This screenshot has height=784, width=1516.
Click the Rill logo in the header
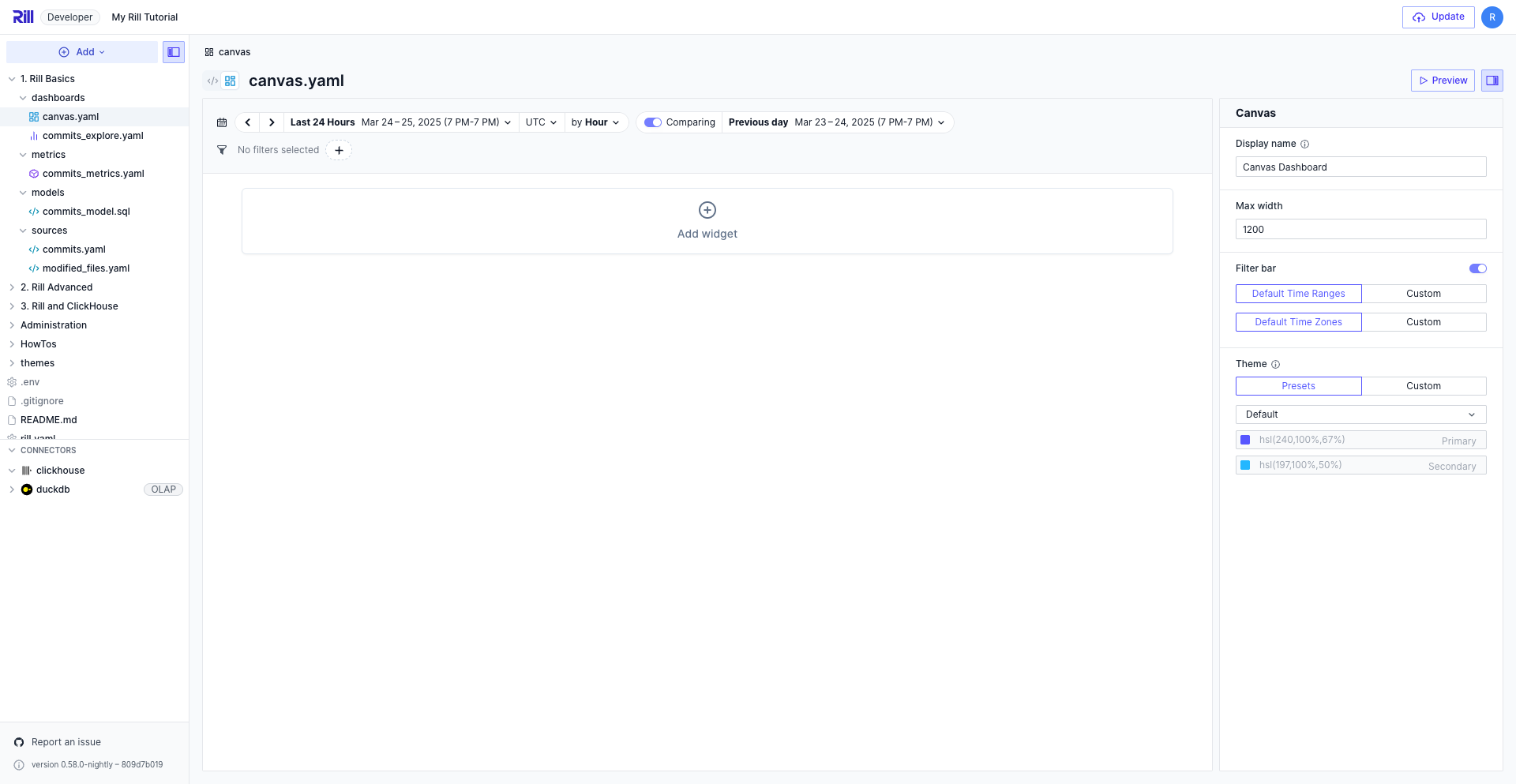click(23, 16)
